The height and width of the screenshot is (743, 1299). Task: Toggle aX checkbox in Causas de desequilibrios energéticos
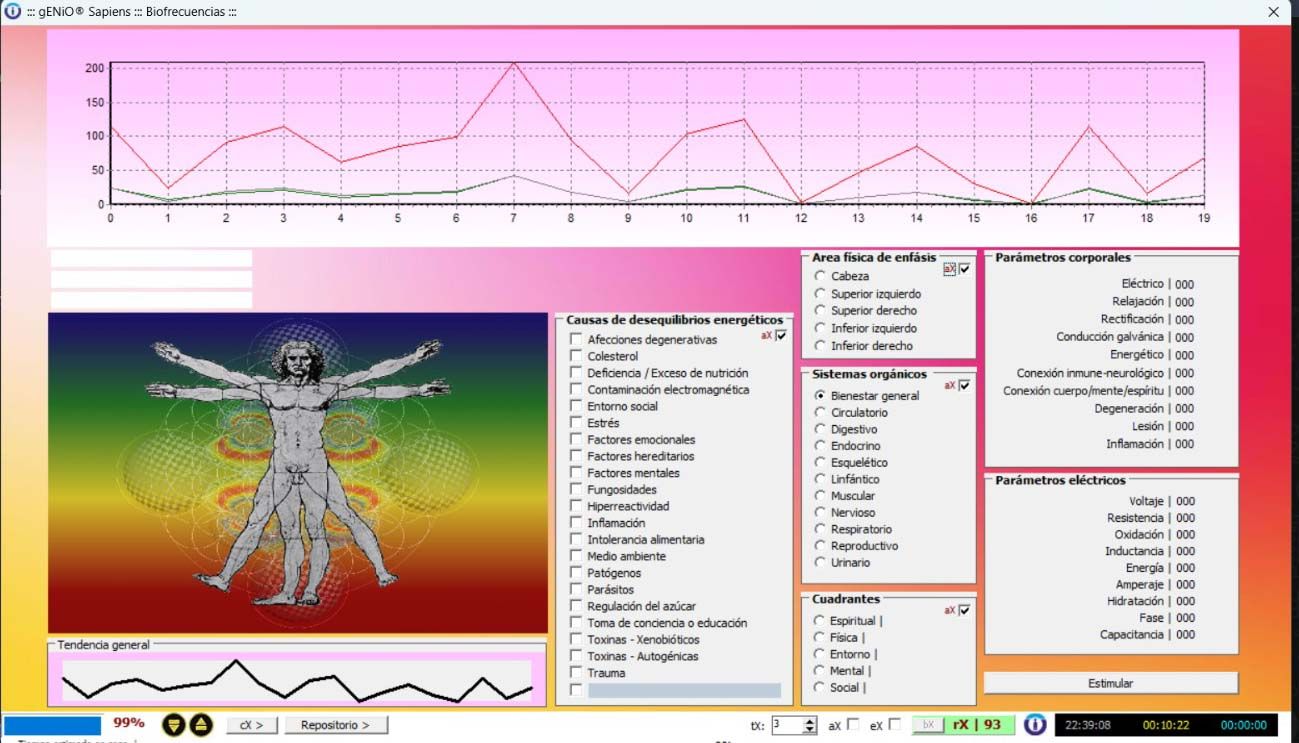click(x=781, y=336)
